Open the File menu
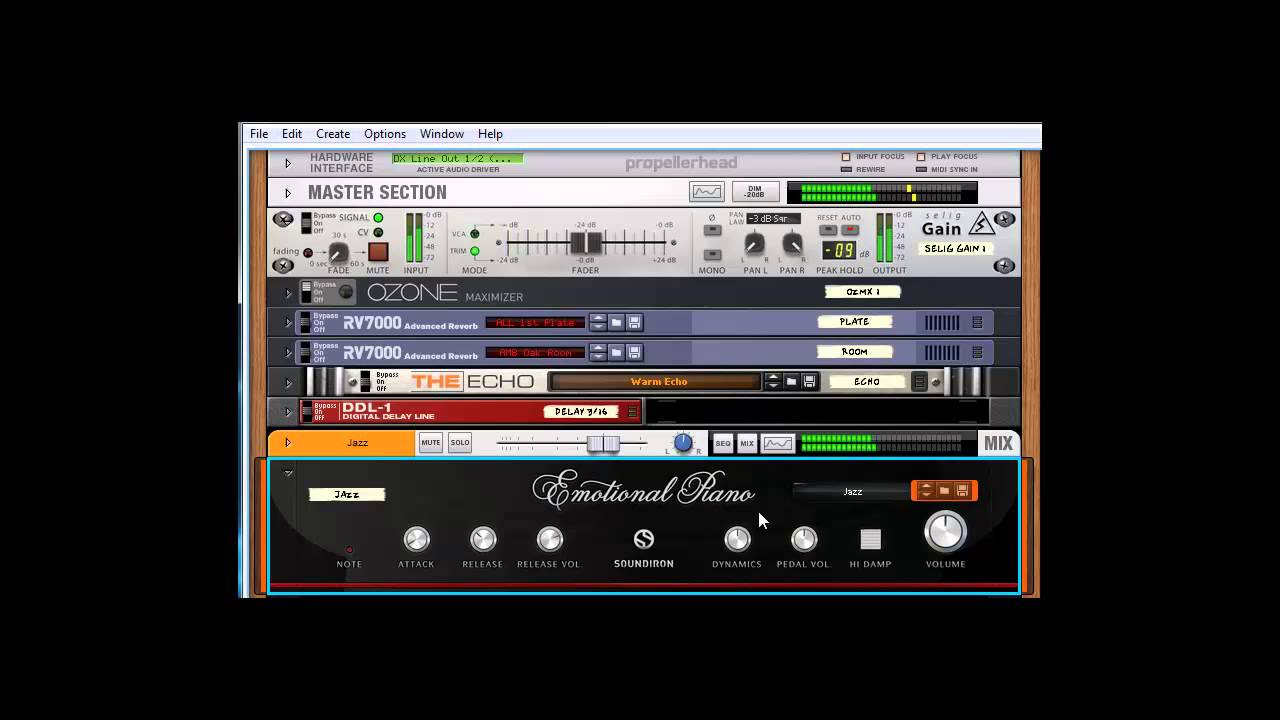The height and width of the screenshot is (720, 1280). [259, 134]
